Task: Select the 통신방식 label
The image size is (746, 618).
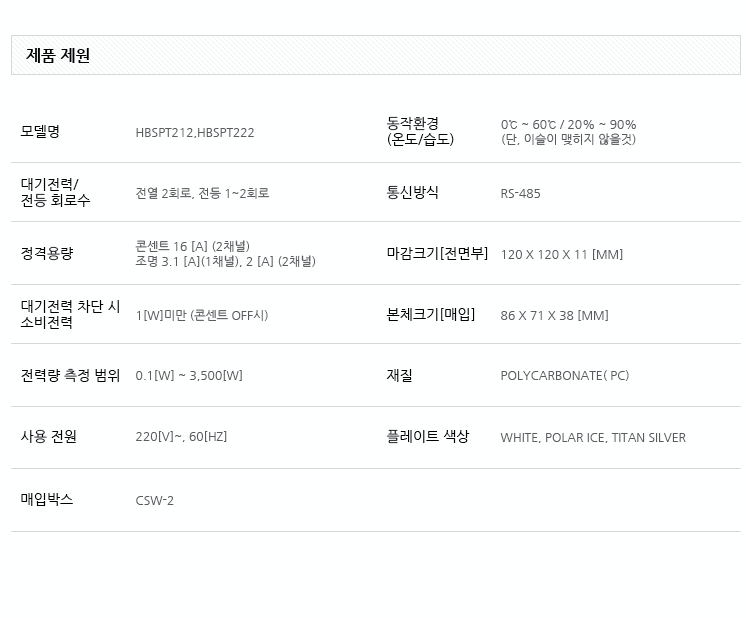Action: 412,192
